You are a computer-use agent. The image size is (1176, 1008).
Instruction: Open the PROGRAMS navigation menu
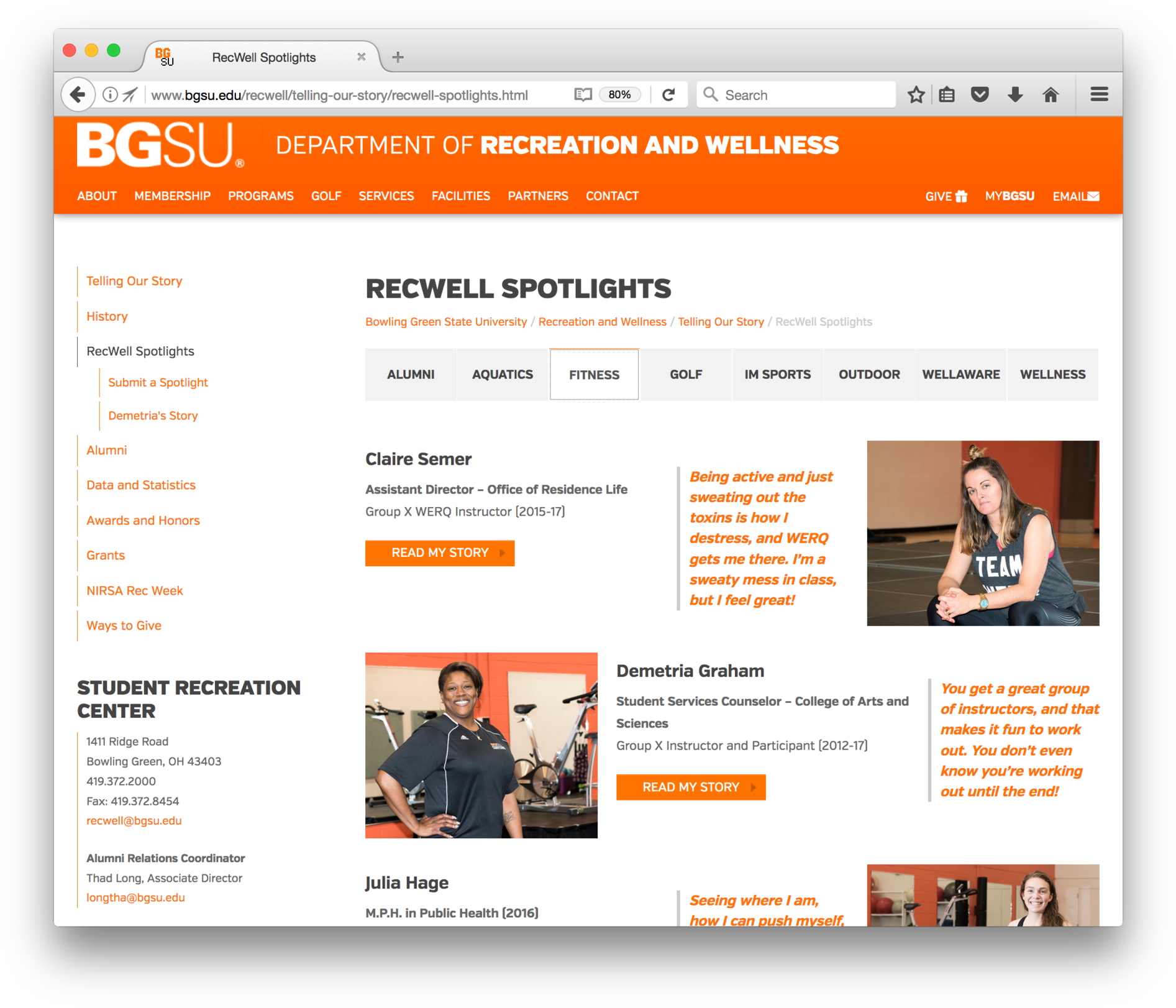pyautogui.click(x=260, y=196)
